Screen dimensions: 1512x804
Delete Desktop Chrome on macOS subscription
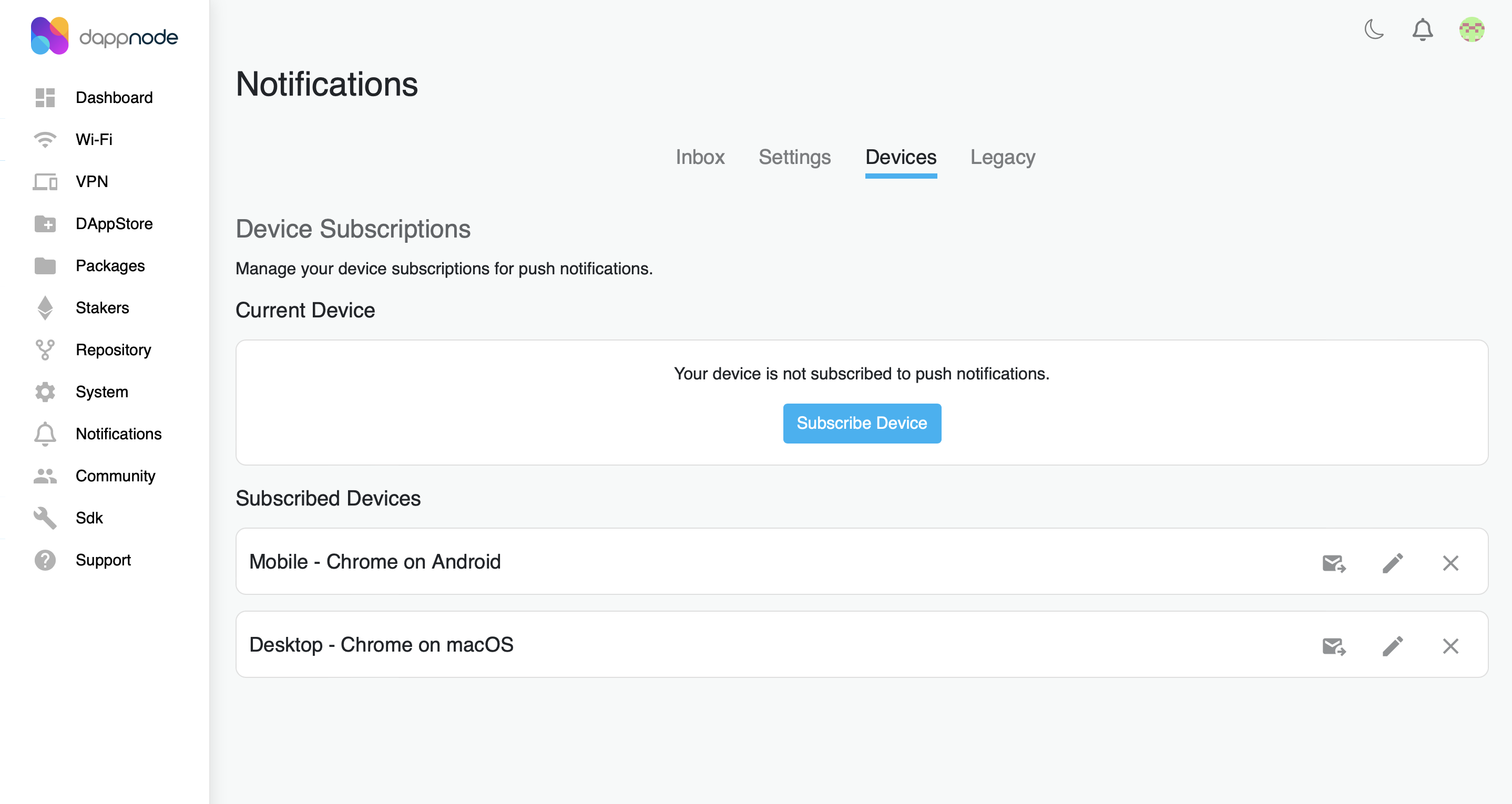[x=1450, y=646]
